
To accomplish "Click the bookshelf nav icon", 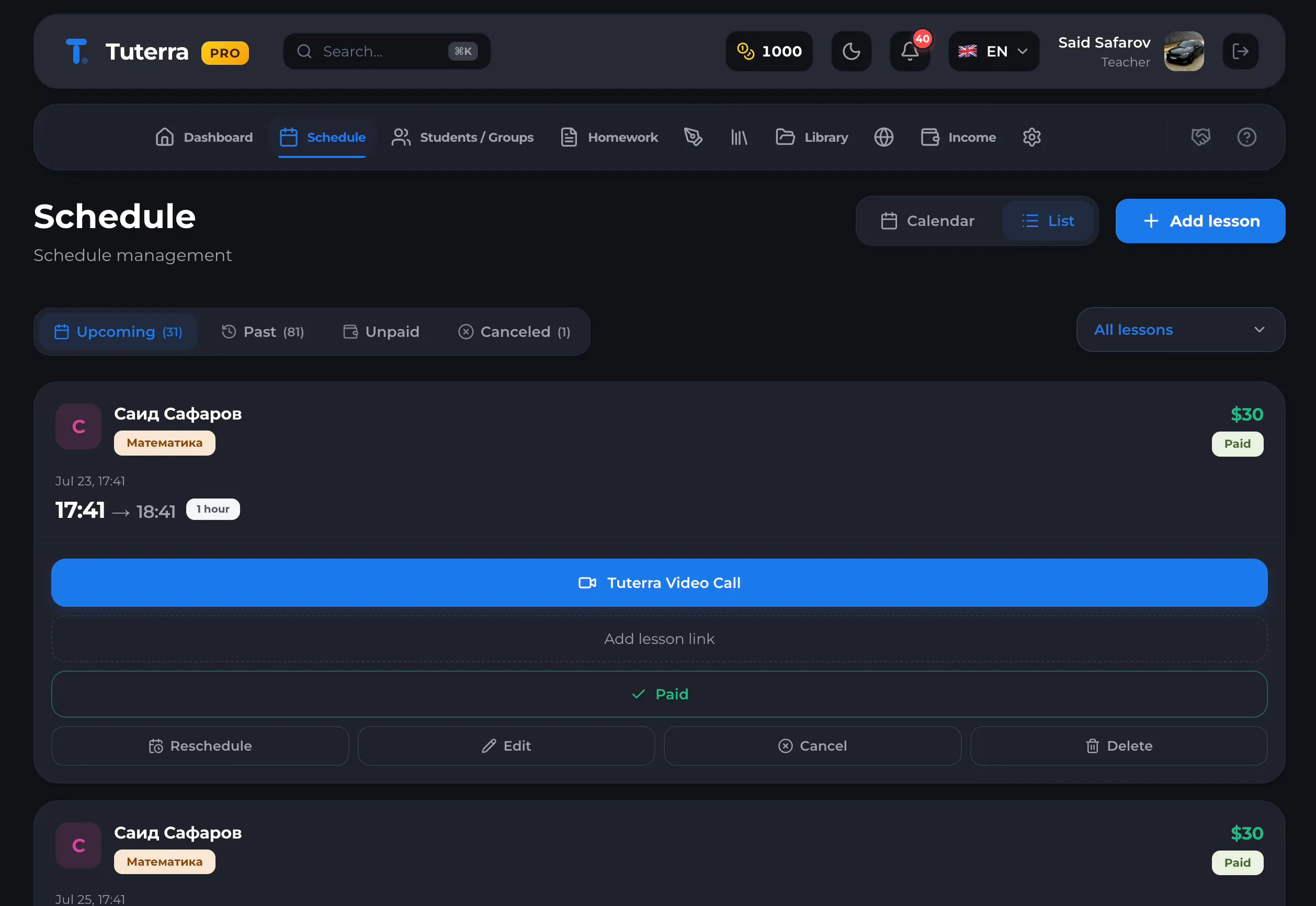I will click(x=739, y=137).
